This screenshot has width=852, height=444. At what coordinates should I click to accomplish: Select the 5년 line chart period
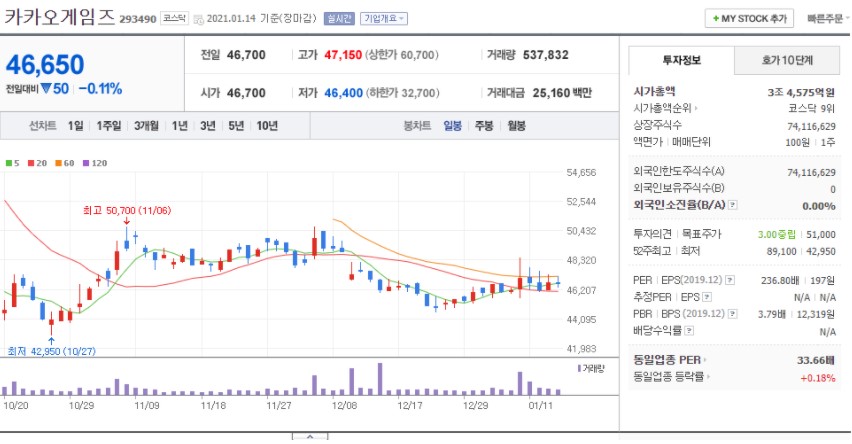point(236,126)
